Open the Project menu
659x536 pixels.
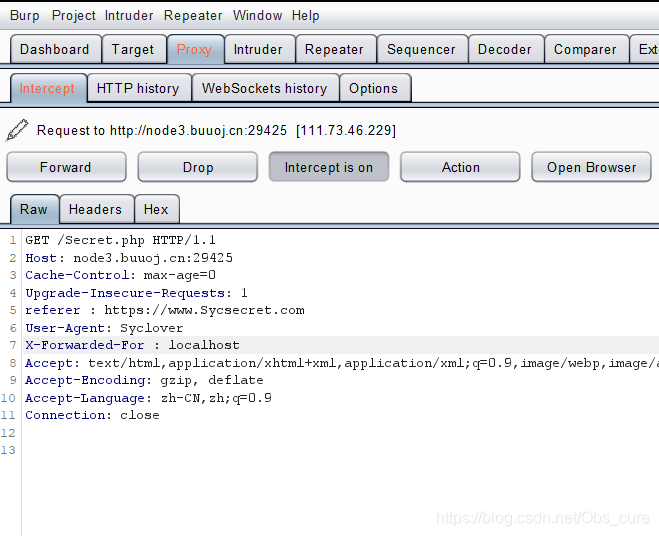(74, 15)
